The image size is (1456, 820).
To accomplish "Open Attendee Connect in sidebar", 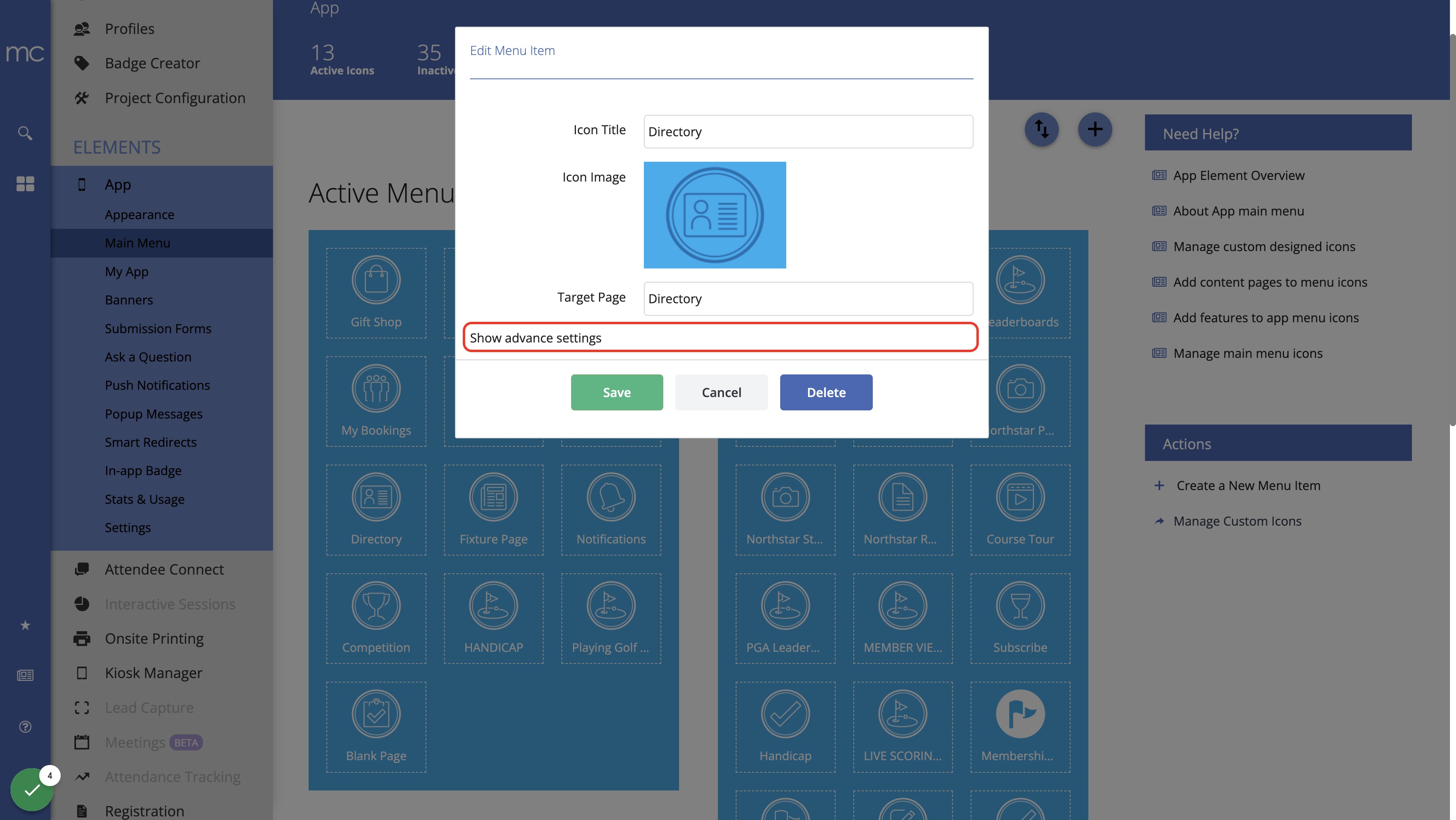I will point(164,569).
